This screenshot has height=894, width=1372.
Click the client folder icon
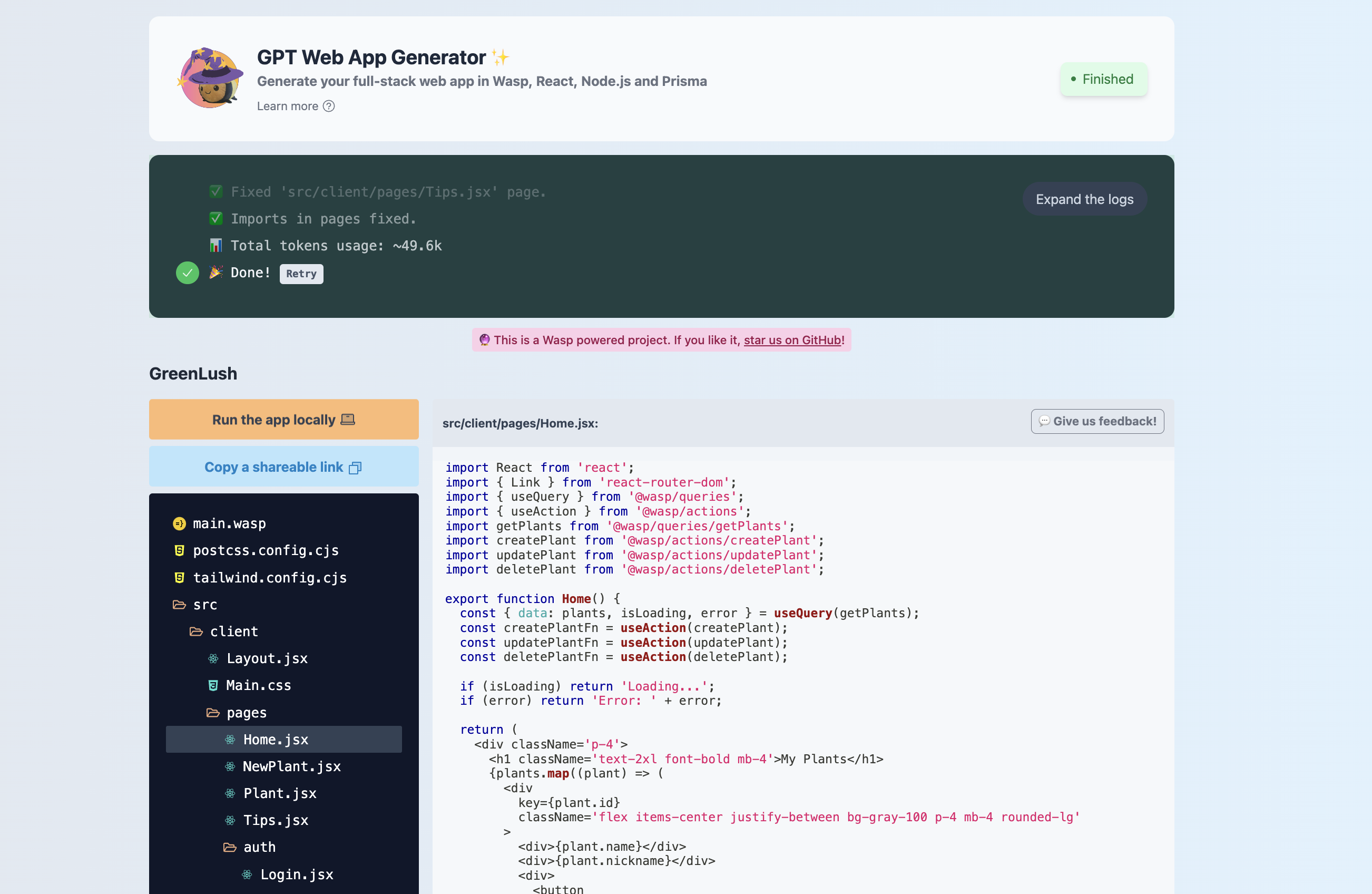click(x=196, y=631)
